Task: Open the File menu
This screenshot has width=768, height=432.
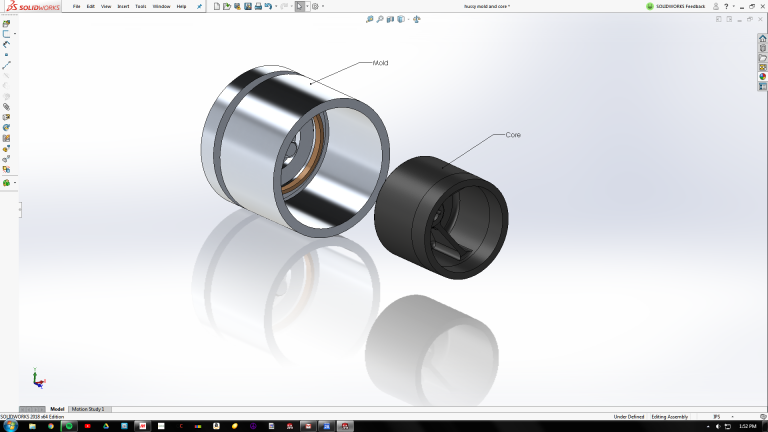Action: [76, 6]
